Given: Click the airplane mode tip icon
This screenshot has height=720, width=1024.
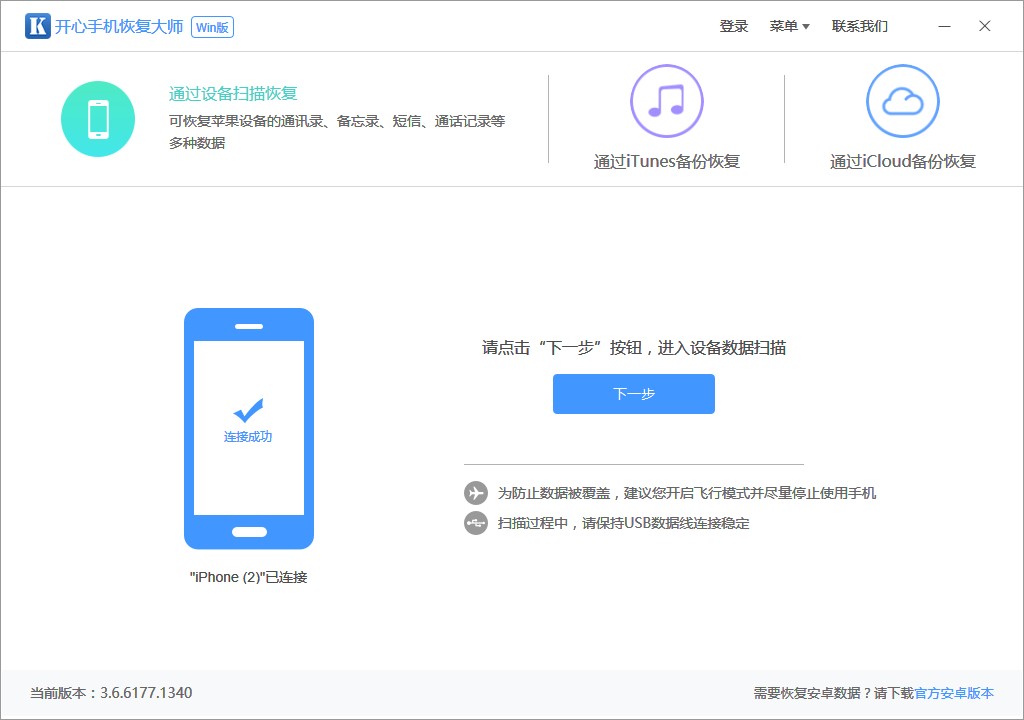Looking at the screenshot, I should click(x=475, y=493).
